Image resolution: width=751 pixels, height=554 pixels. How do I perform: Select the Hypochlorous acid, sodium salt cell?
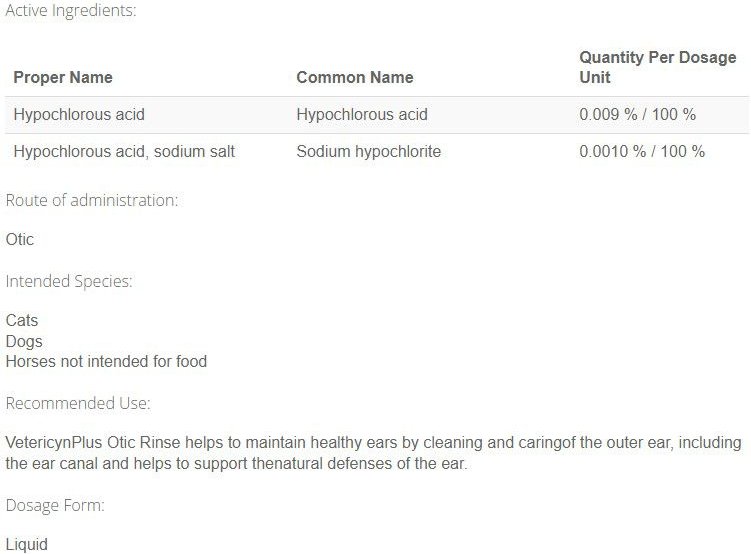[124, 152]
